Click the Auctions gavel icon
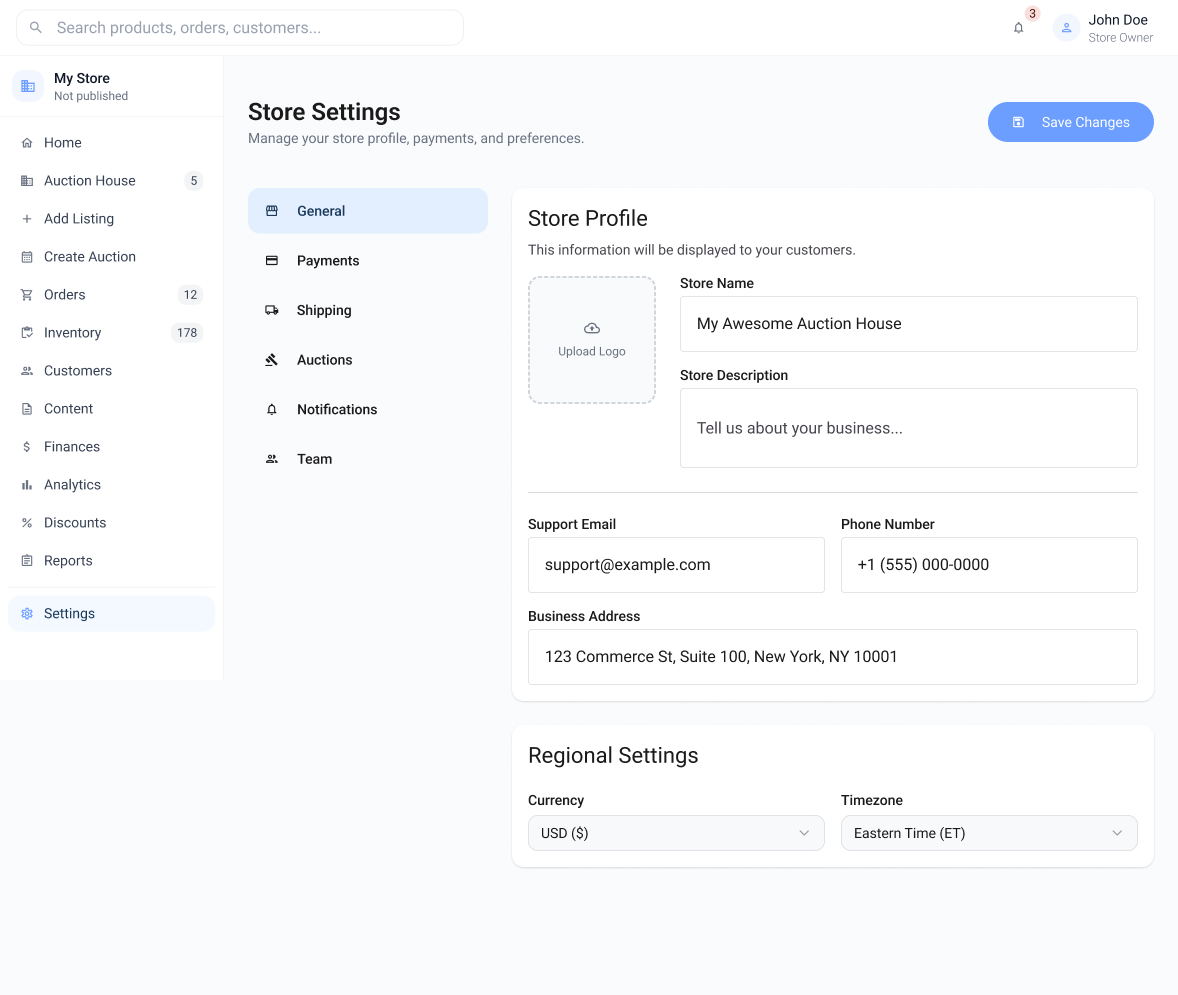 [x=272, y=360]
